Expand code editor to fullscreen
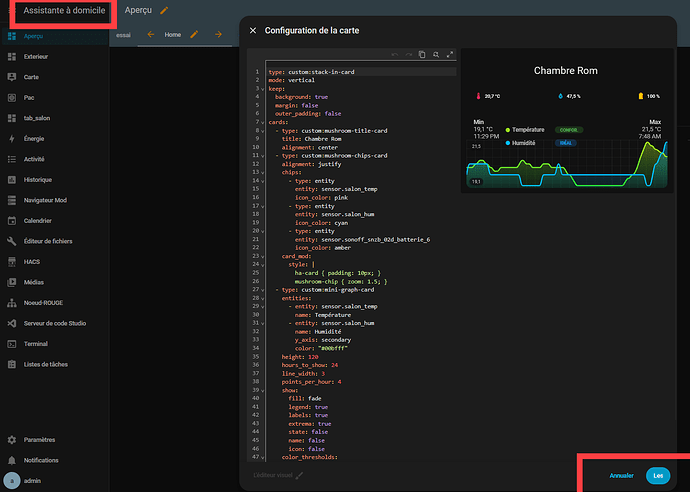Viewport: 690px width, 492px height. [449, 54]
